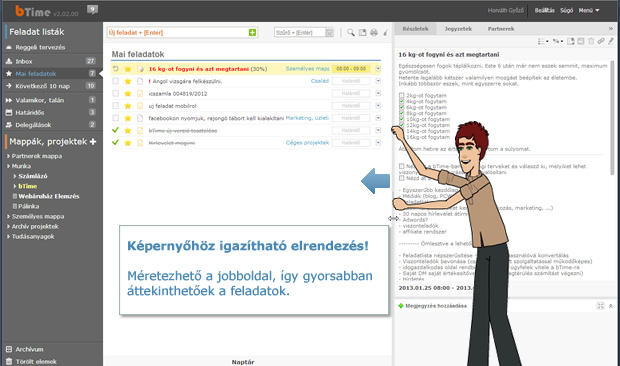The height and width of the screenshot is (366, 620).
Task: Click the 08:00 - 09:00 time field
Action: click(x=351, y=69)
